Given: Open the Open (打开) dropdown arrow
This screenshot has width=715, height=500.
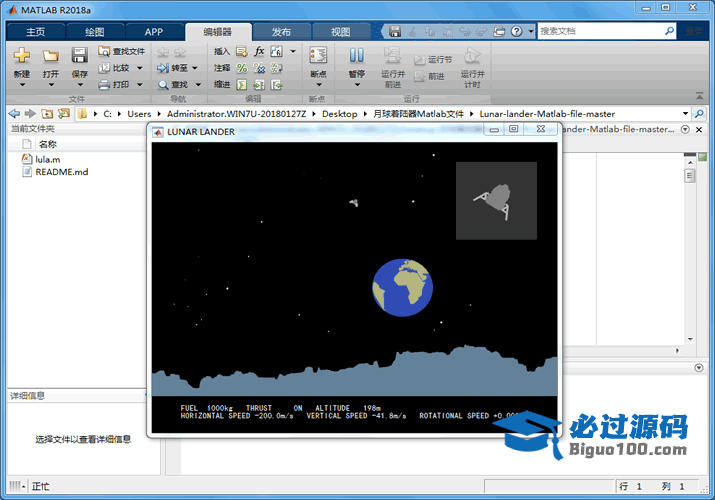Looking at the screenshot, I should pos(51,85).
